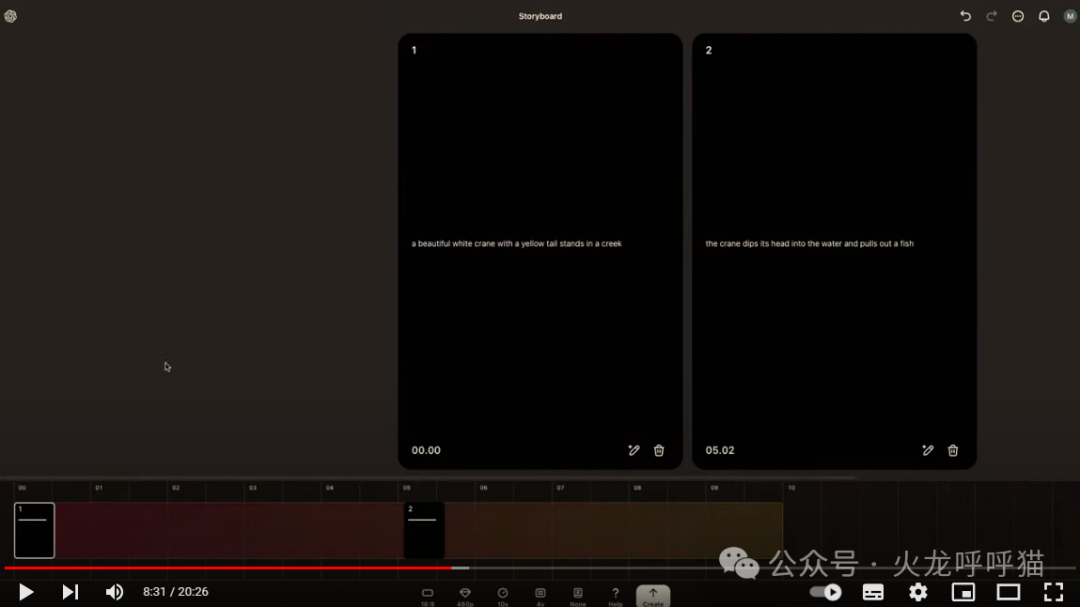This screenshot has height=607, width=1080.
Task: Click the Sora logo icon in top-left corner
Action: pos(10,16)
